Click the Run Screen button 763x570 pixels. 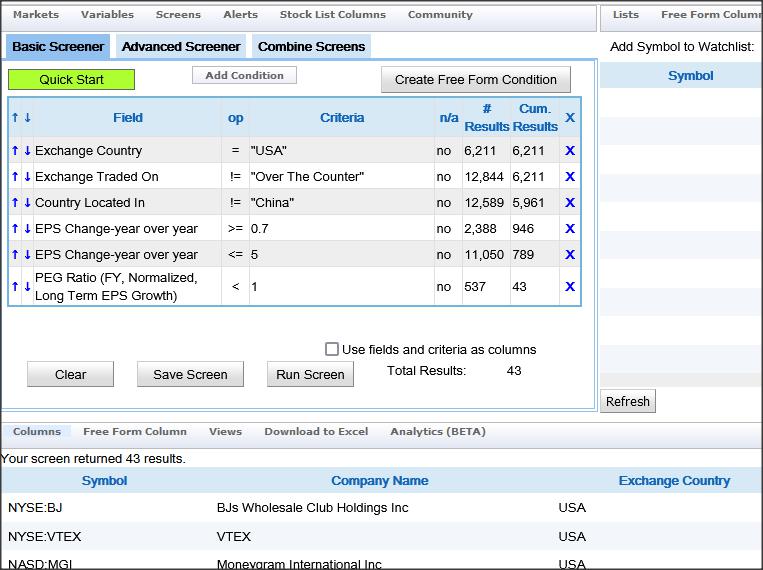(310, 374)
